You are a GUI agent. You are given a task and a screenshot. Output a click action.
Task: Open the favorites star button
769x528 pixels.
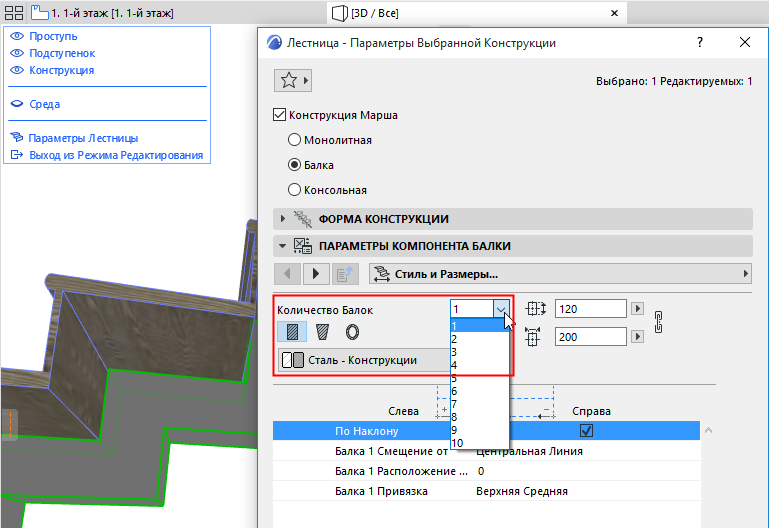(x=293, y=80)
